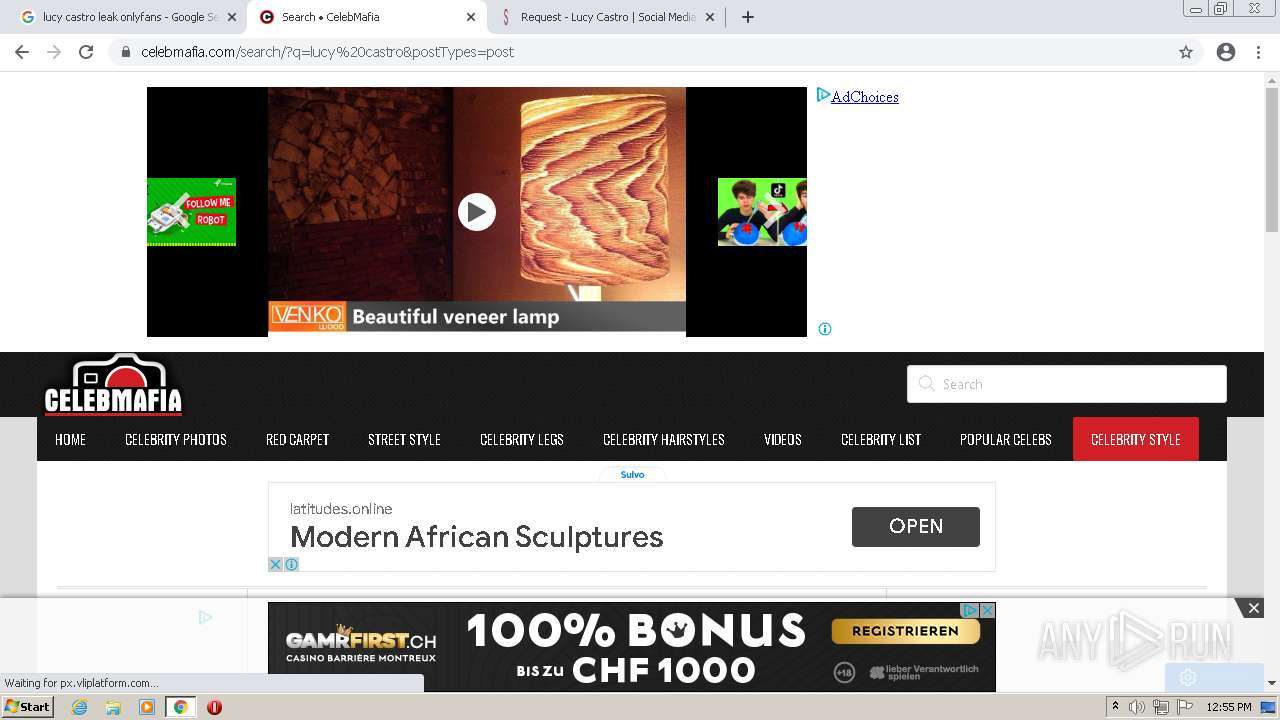
Task: Open the Opera taskbar icon
Action: 214,707
